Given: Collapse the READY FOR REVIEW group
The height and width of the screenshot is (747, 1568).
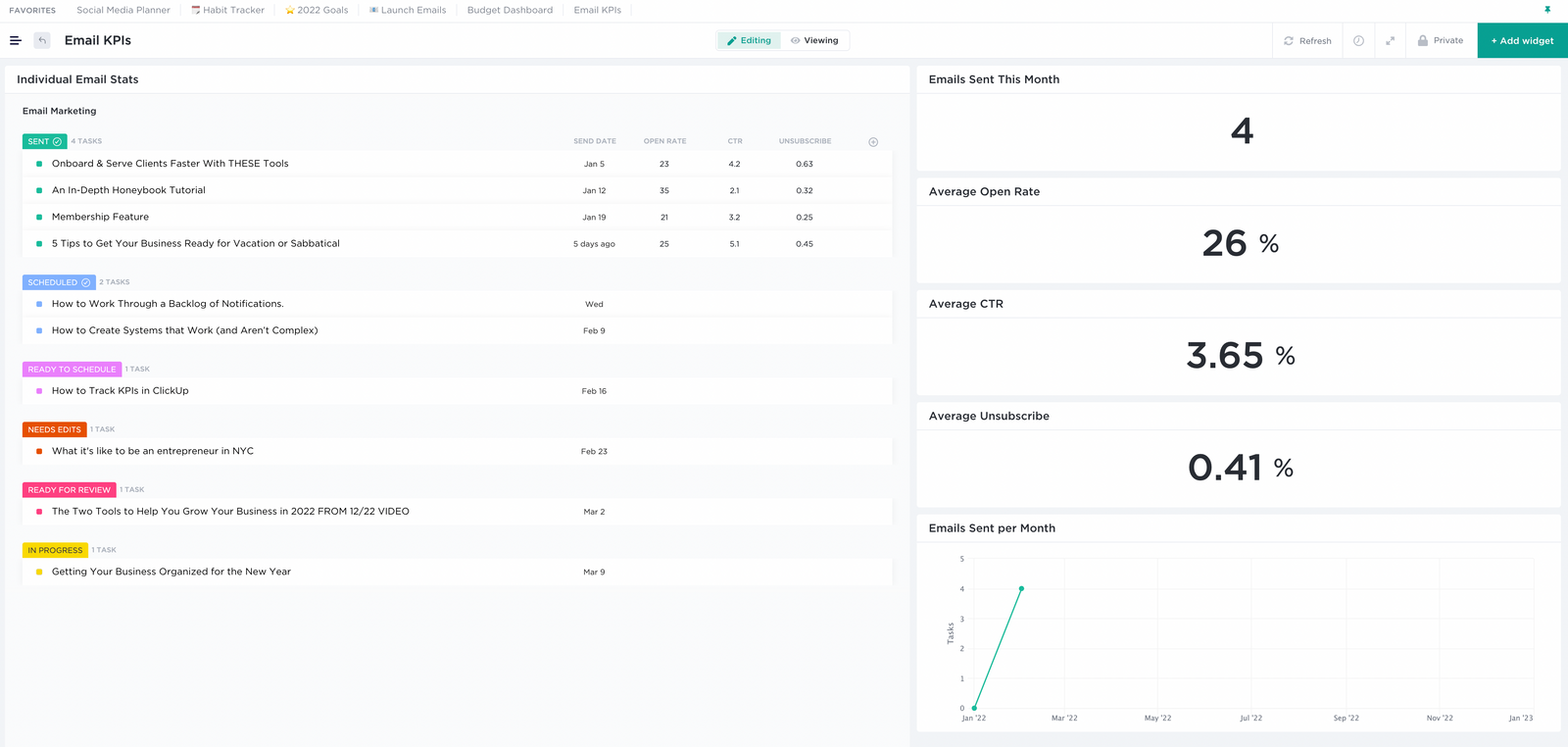Looking at the screenshot, I should coord(70,489).
